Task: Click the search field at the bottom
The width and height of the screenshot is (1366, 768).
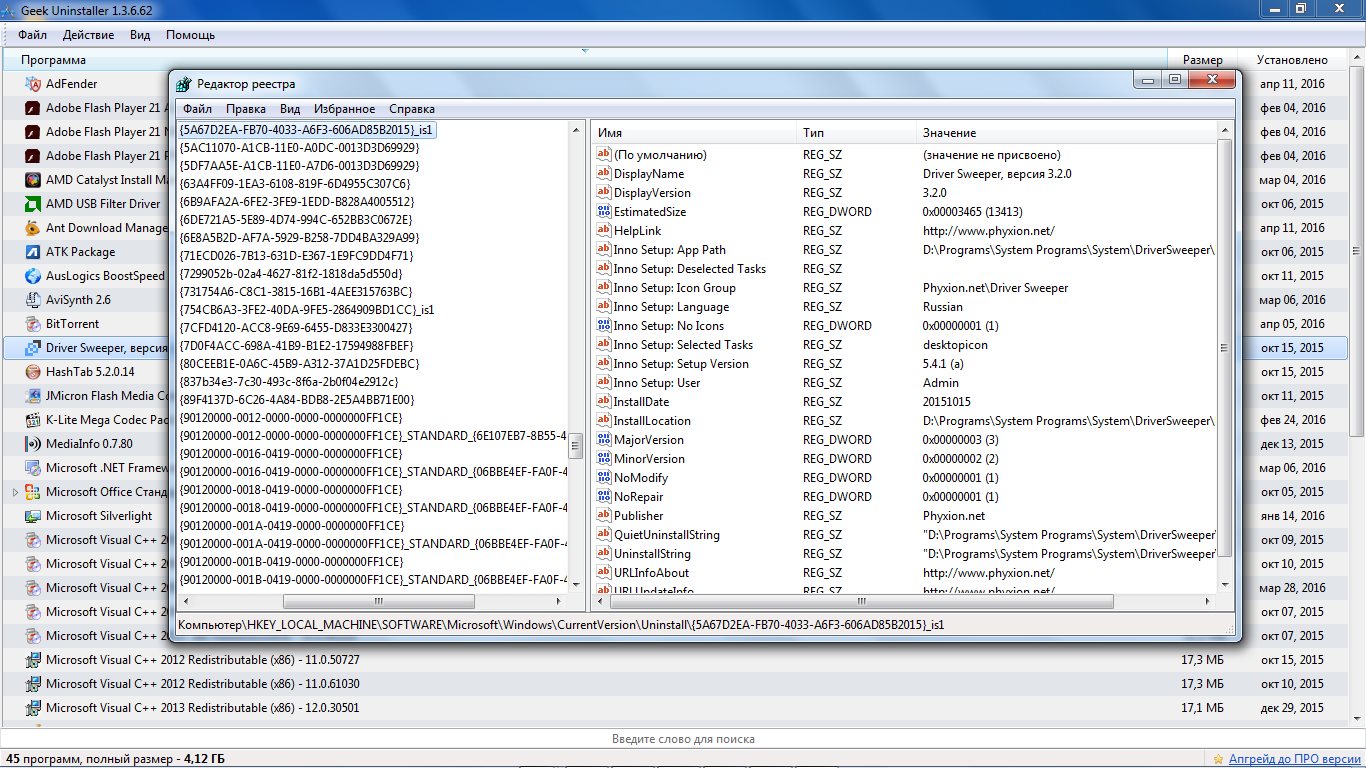Action: click(683, 739)
